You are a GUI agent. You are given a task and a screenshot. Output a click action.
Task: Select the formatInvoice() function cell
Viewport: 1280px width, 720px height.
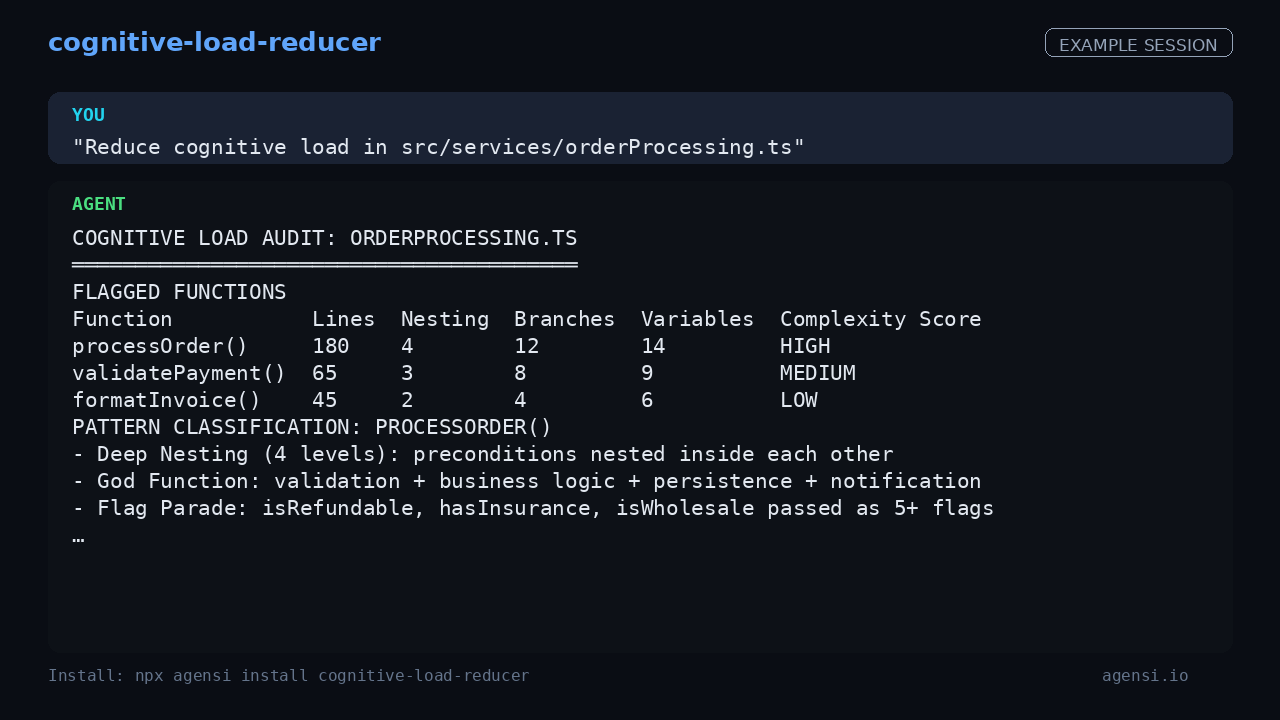pos(166,400)
